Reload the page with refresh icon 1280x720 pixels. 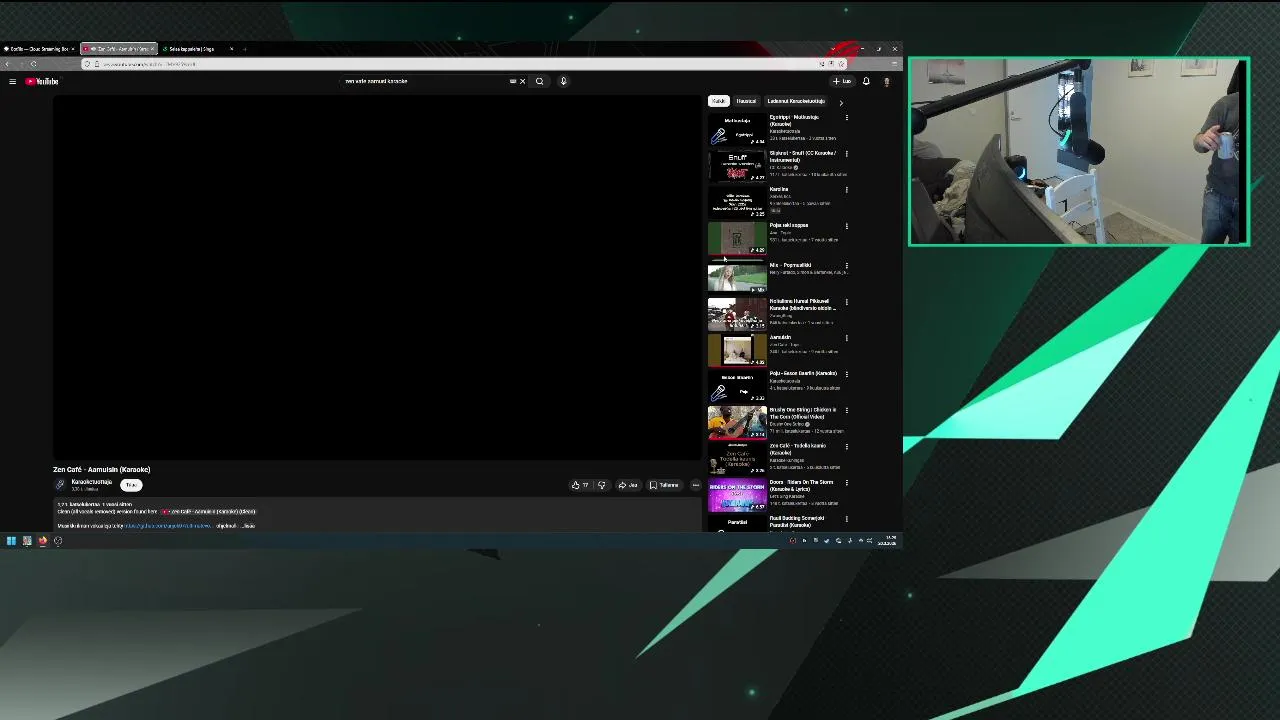coord(33,64)
